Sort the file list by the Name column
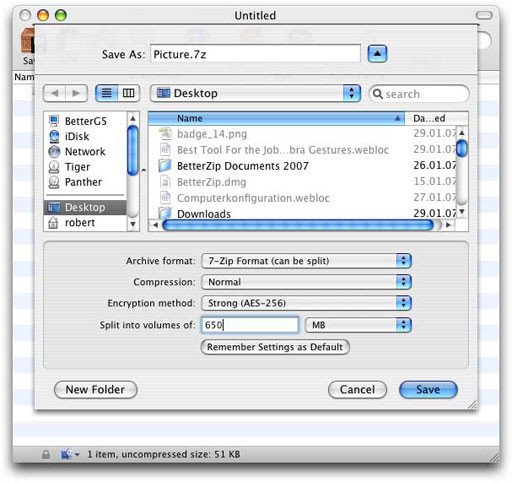This screenshot has height=482, width=512. (x=276, y=118)
